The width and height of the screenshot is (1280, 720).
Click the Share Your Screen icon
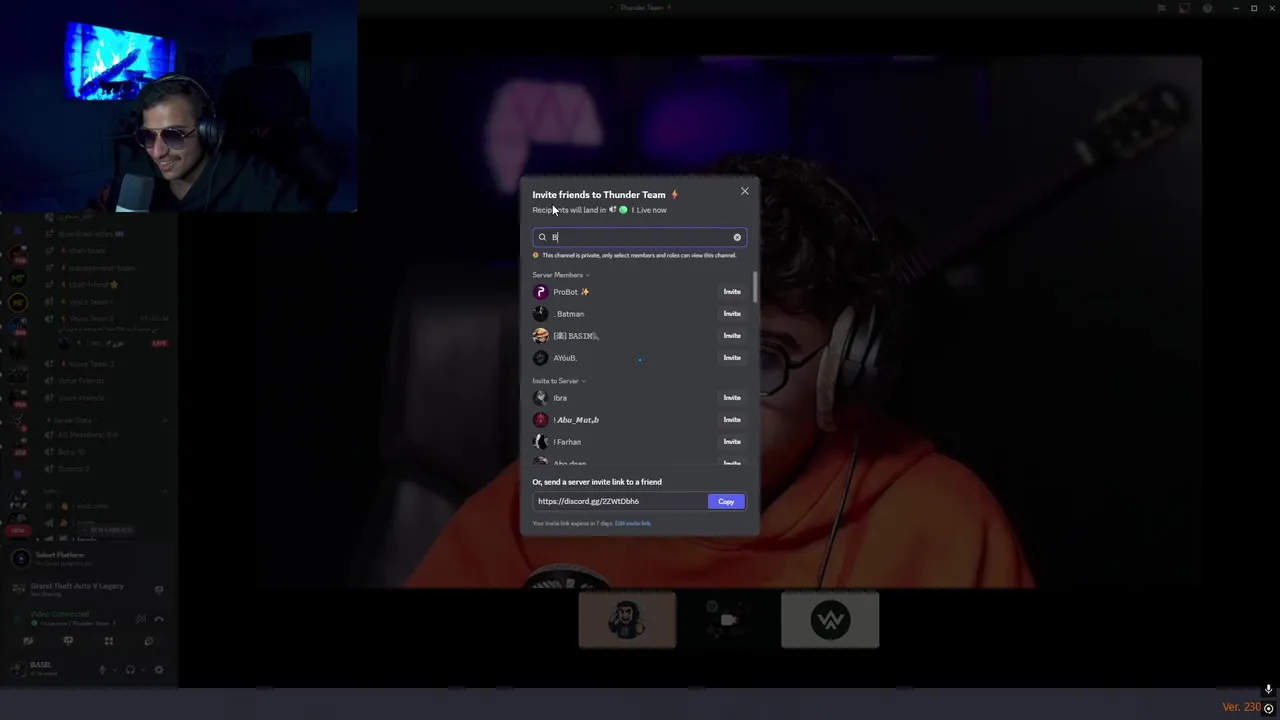[x=68, y=641]
